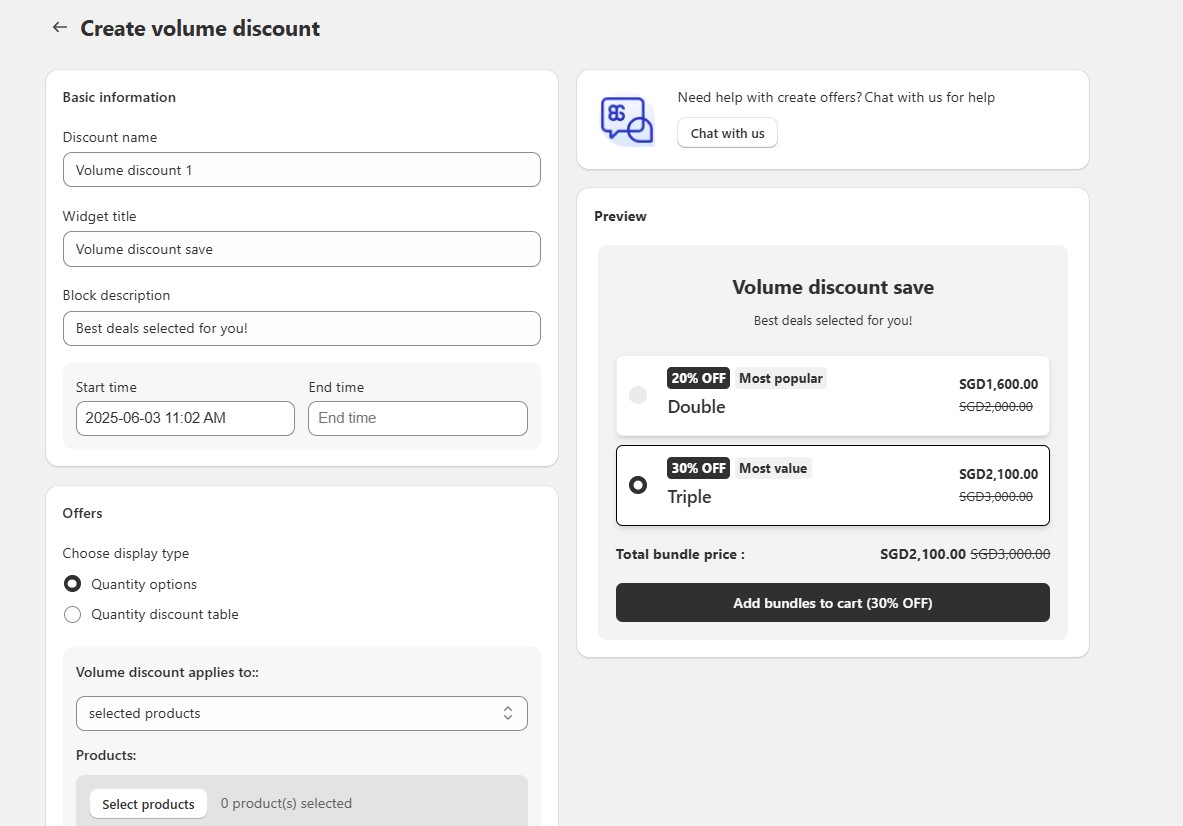Choose the Double offer radio in preview
The image size is (1183, 826).
point(638,395)
